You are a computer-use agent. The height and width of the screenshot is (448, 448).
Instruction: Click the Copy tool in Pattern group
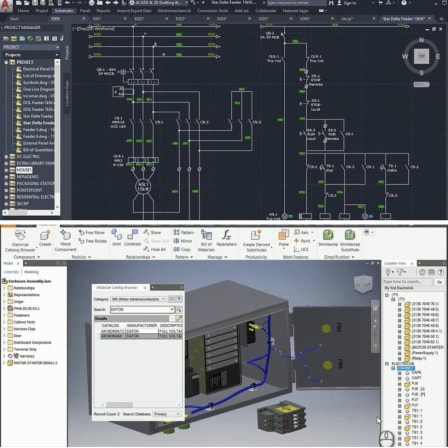[182, 249]
